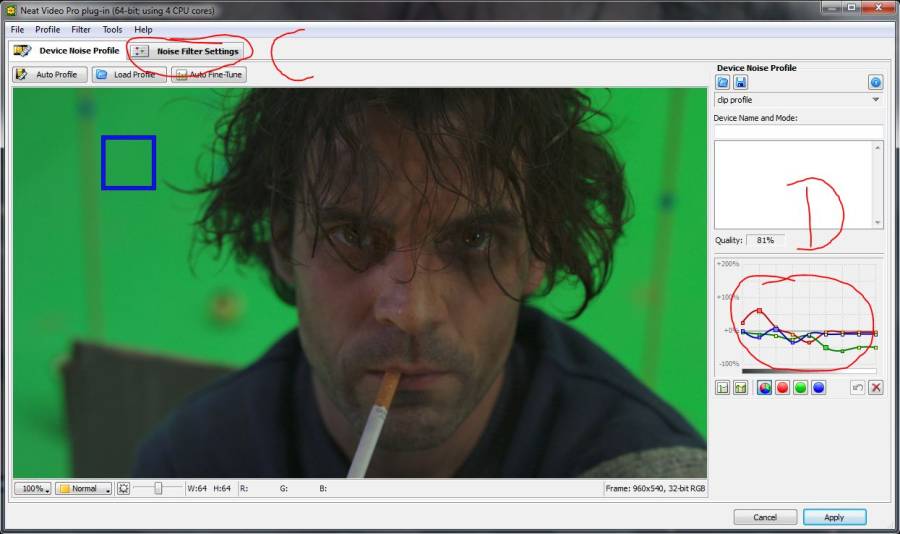Click the undo arrow below the noise graph

(857, 388)
